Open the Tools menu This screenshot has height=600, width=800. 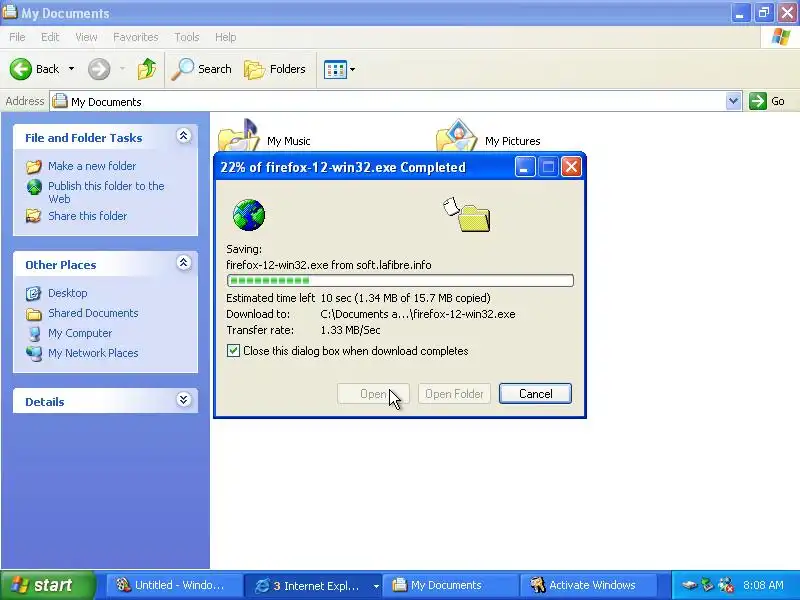tap(187, 37)
